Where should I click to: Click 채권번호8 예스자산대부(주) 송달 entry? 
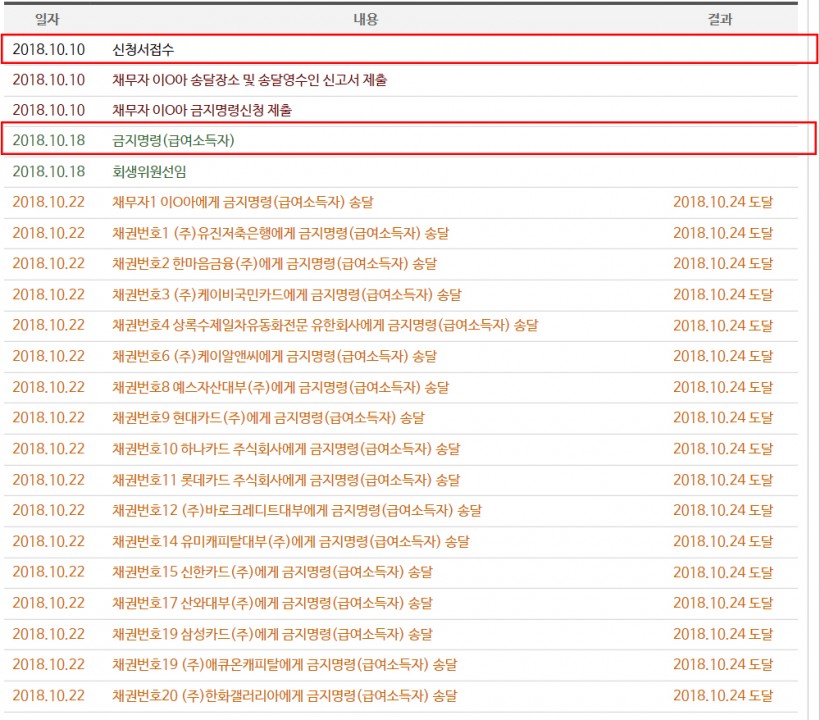point(281,387)
